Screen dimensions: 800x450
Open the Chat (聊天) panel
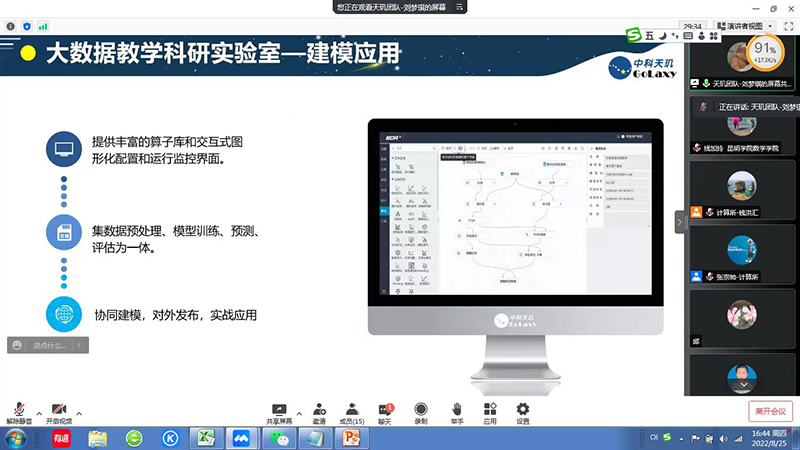click(x=385, y=411)
